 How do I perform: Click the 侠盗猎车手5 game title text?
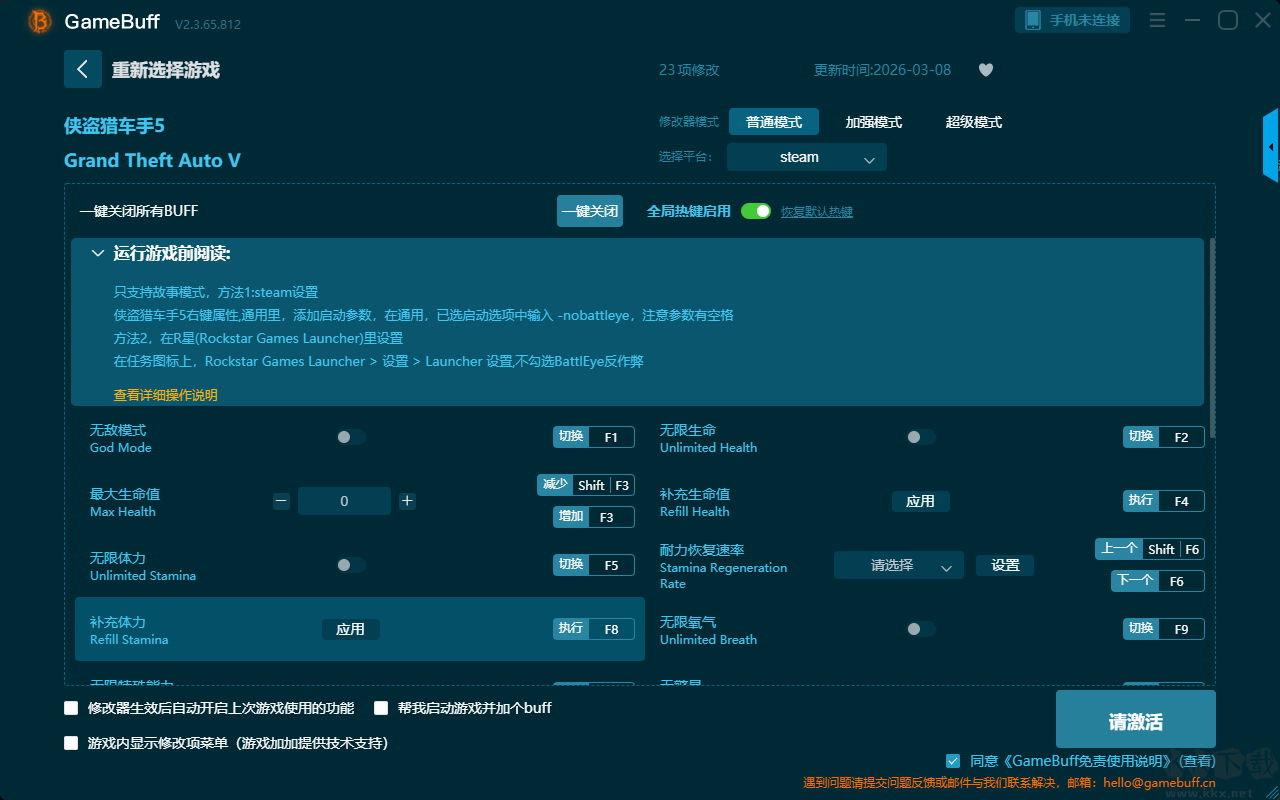114,126
